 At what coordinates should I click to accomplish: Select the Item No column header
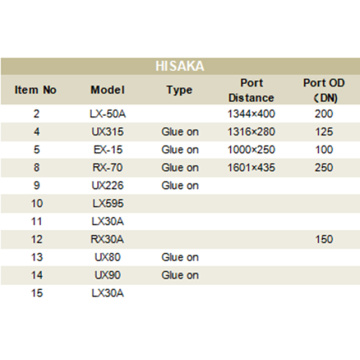36,90
